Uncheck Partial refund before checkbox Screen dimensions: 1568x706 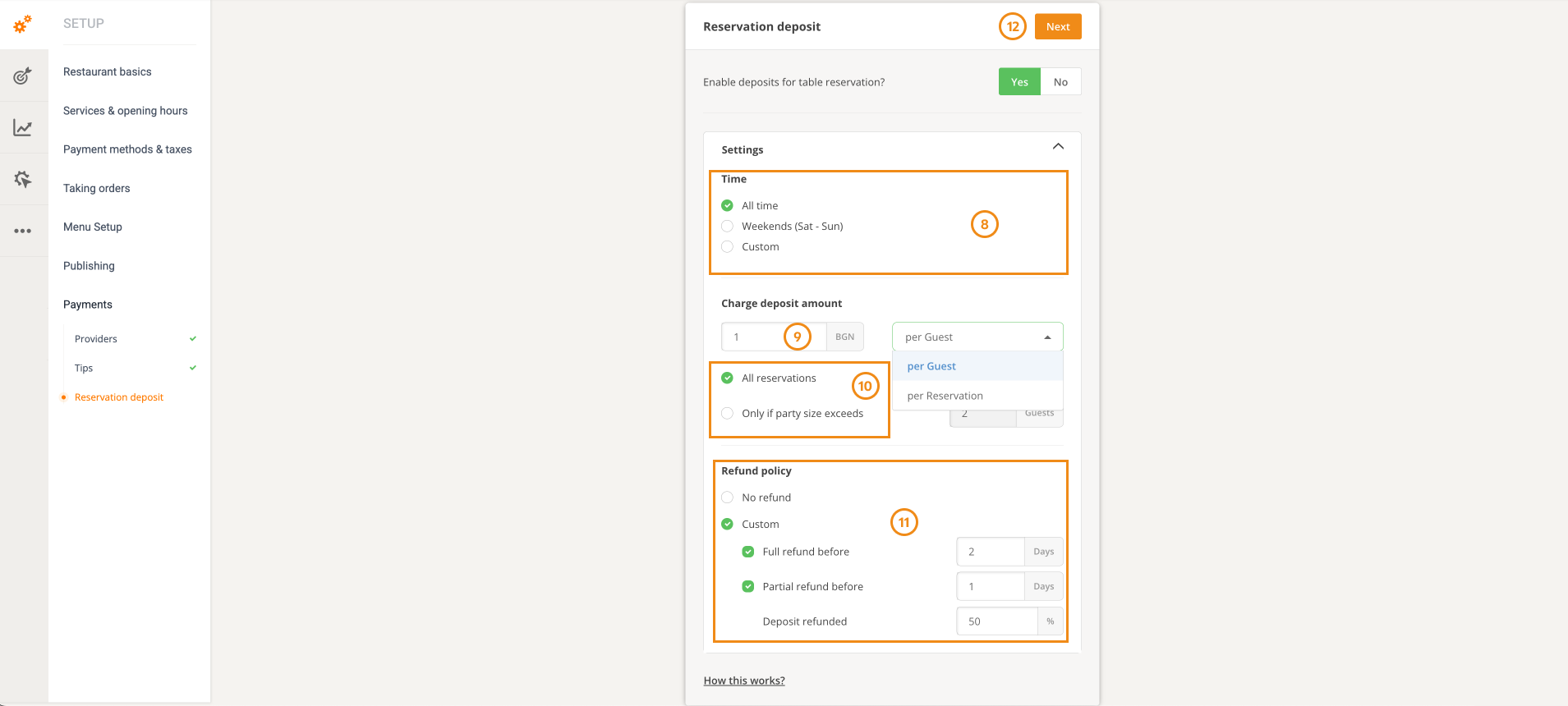(748, 587)
